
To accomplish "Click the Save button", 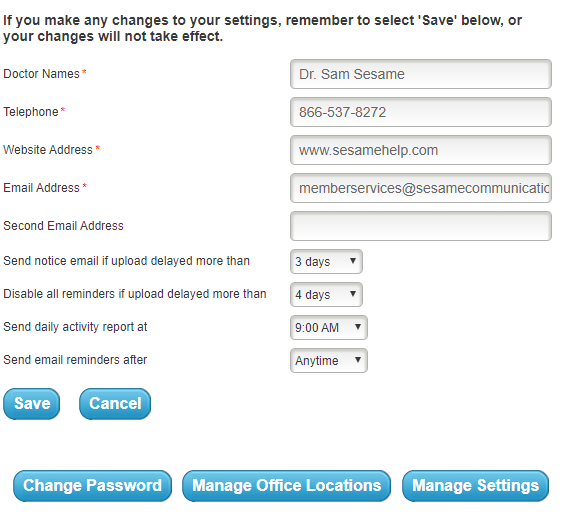I will 32,404.
